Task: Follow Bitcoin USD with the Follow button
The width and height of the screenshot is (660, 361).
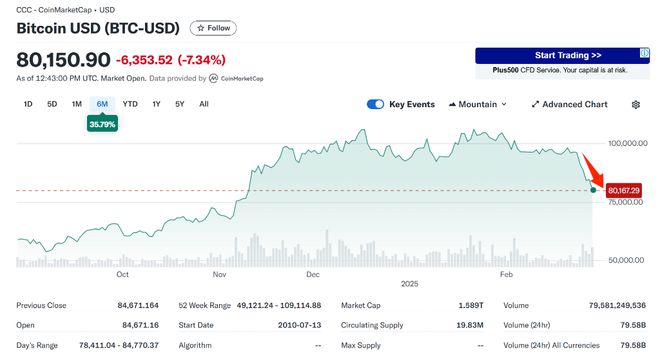Action: point(213,28)
